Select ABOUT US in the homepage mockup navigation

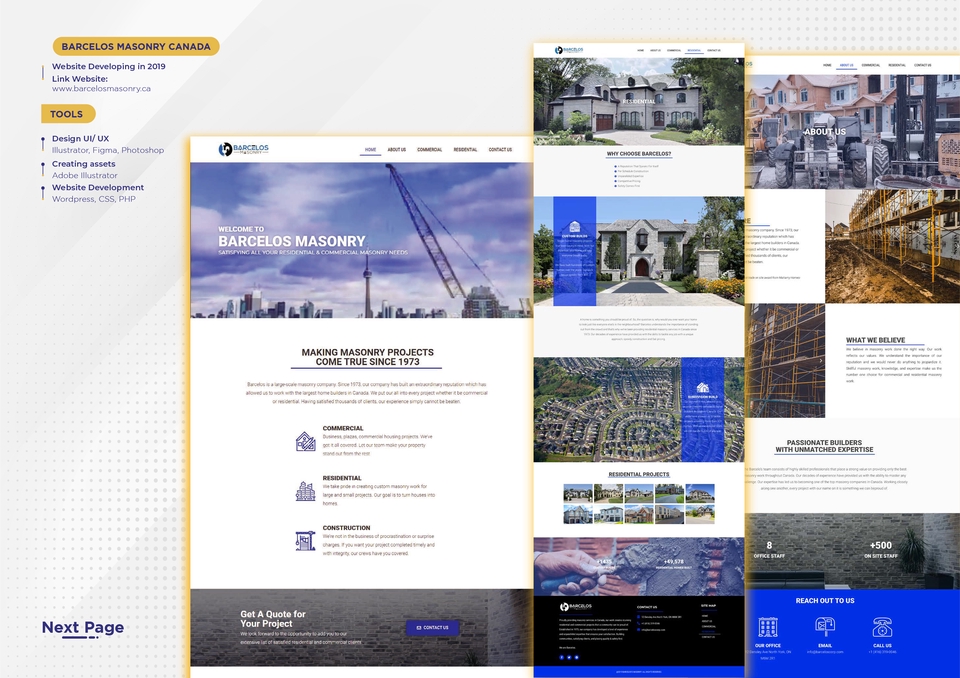(397, 149)
